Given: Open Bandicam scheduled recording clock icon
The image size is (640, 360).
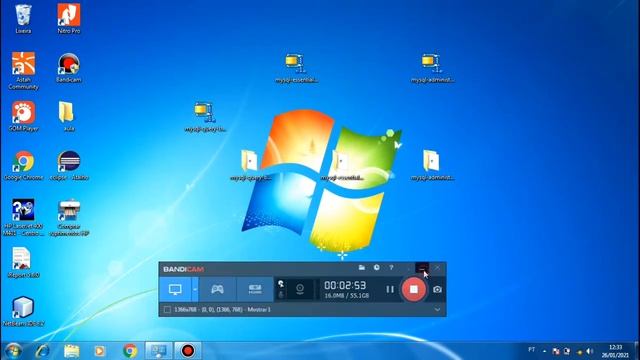Looking at the screenshot, I should [376, 267].
